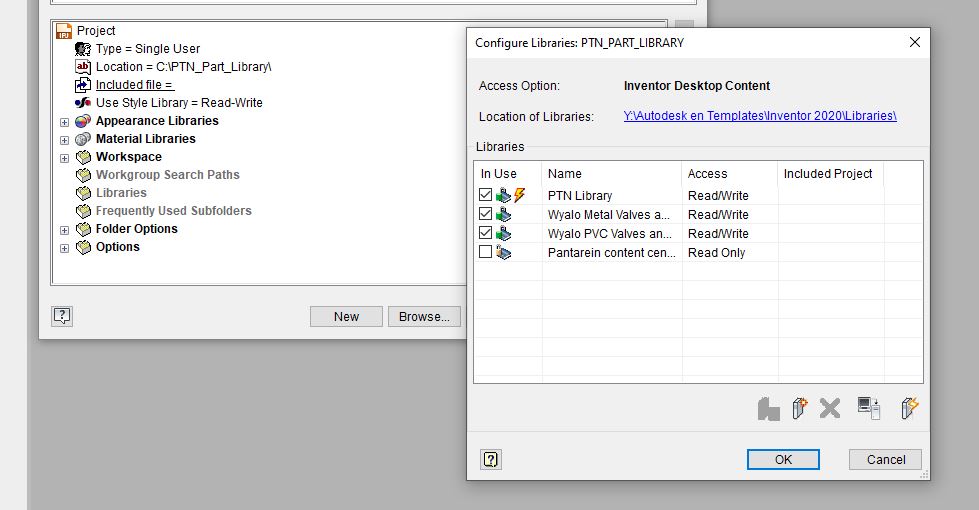The height and width of the screenshot is (510, 979).
Task: Click the Workgroup Search Paths icon
Action: 83,175
